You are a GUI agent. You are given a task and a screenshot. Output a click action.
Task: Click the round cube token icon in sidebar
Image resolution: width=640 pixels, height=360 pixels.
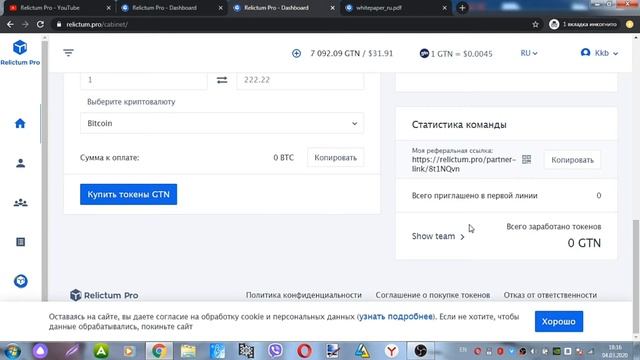pyautogui.click(x=20, y=281)
